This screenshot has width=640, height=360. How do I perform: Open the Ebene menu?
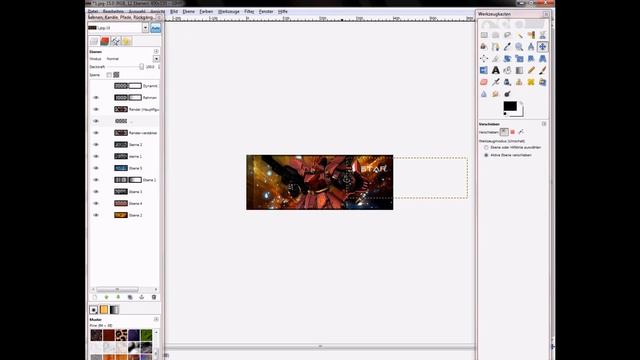189,11
